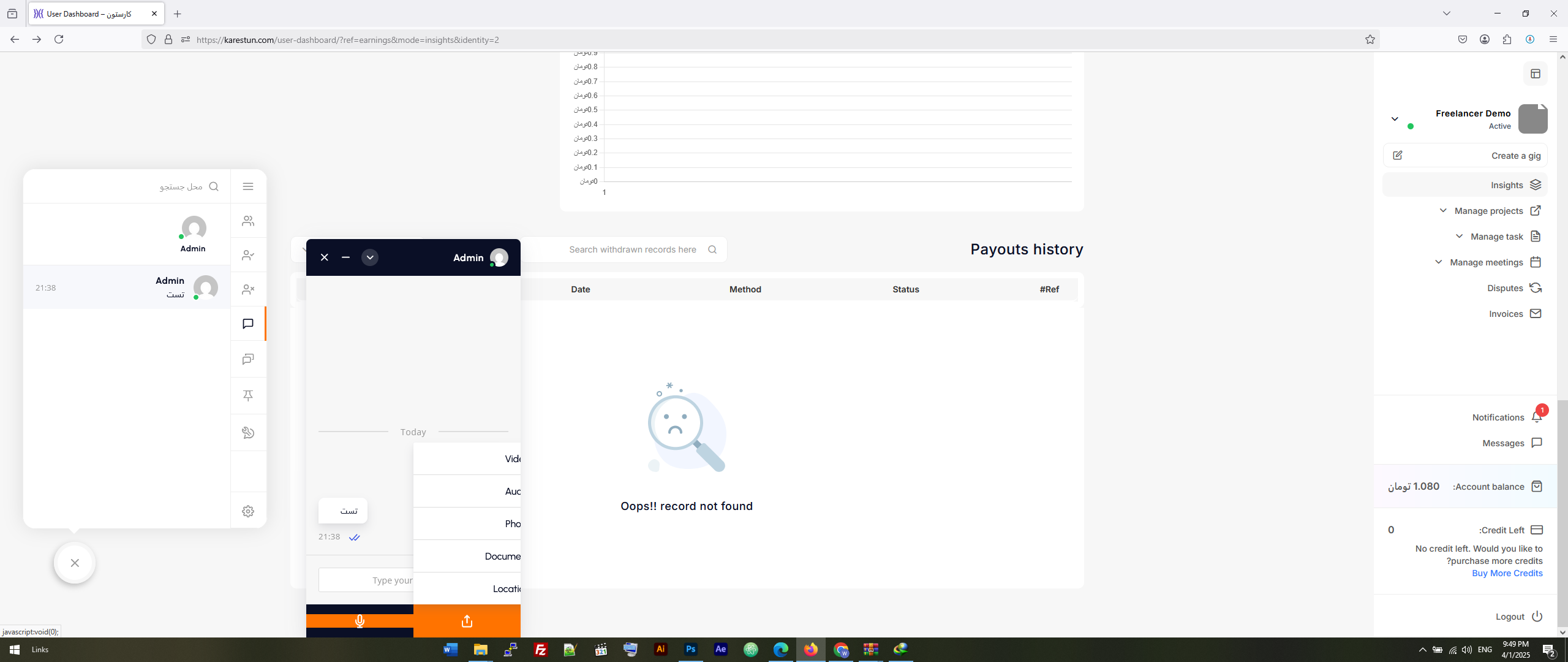This screenshot has width=1568, height=662.
Task: Click the Search withdrawn records field
Action: [632, 249]
